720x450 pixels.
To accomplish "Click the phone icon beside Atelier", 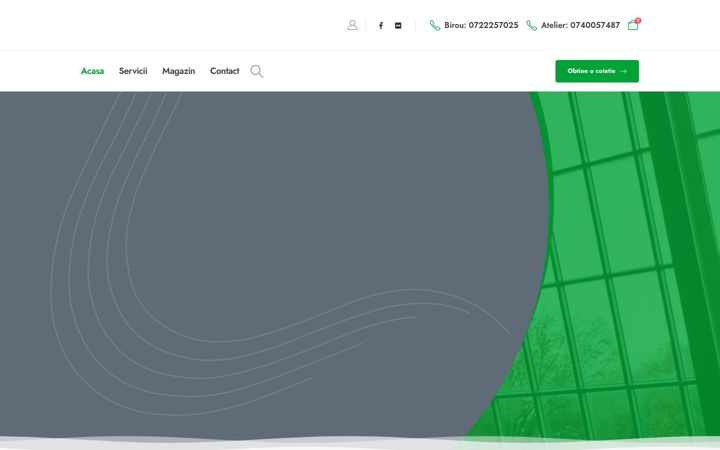I will (531, 25).
